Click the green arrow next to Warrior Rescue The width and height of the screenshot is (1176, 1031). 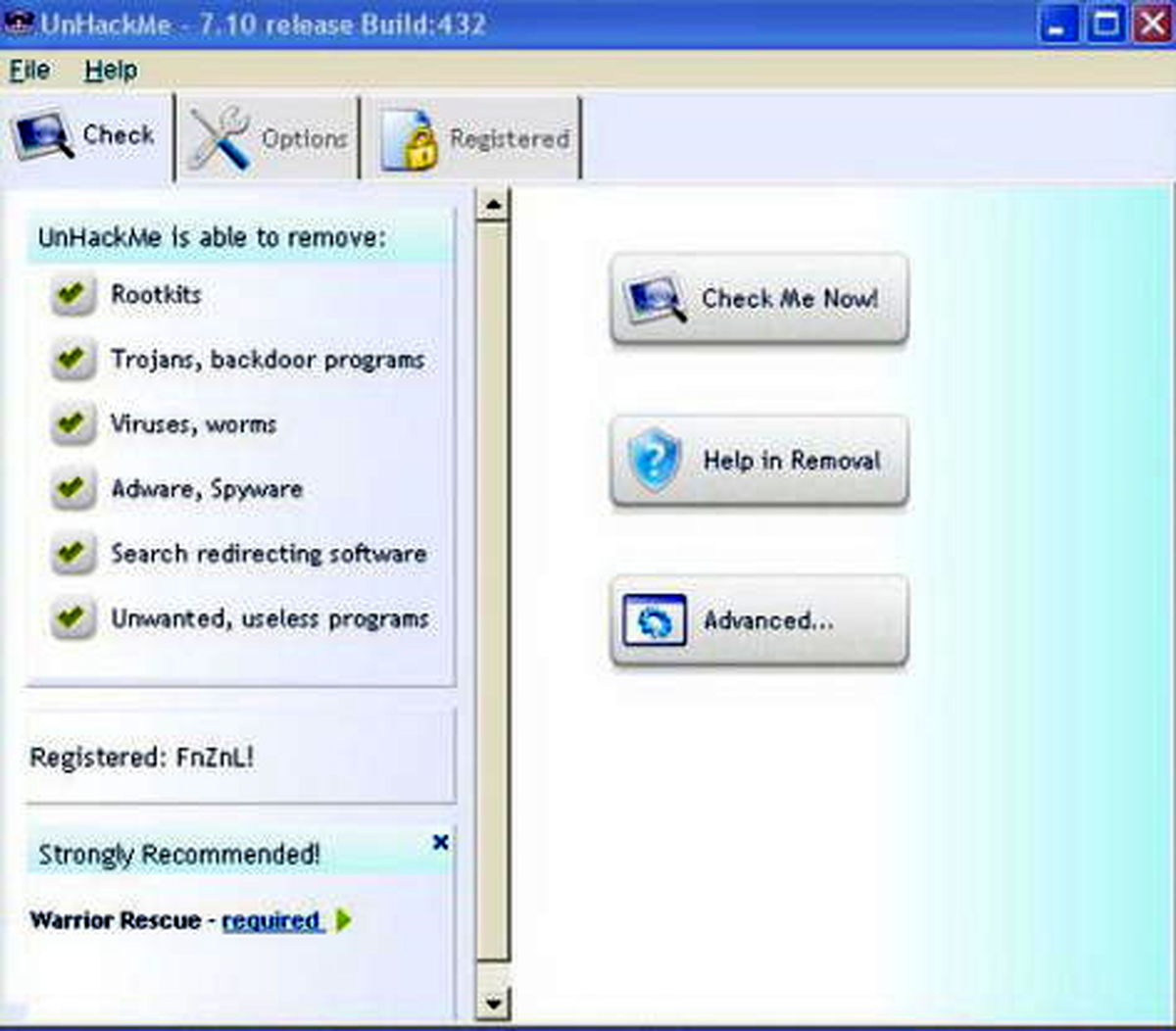(x=343, y=920)
